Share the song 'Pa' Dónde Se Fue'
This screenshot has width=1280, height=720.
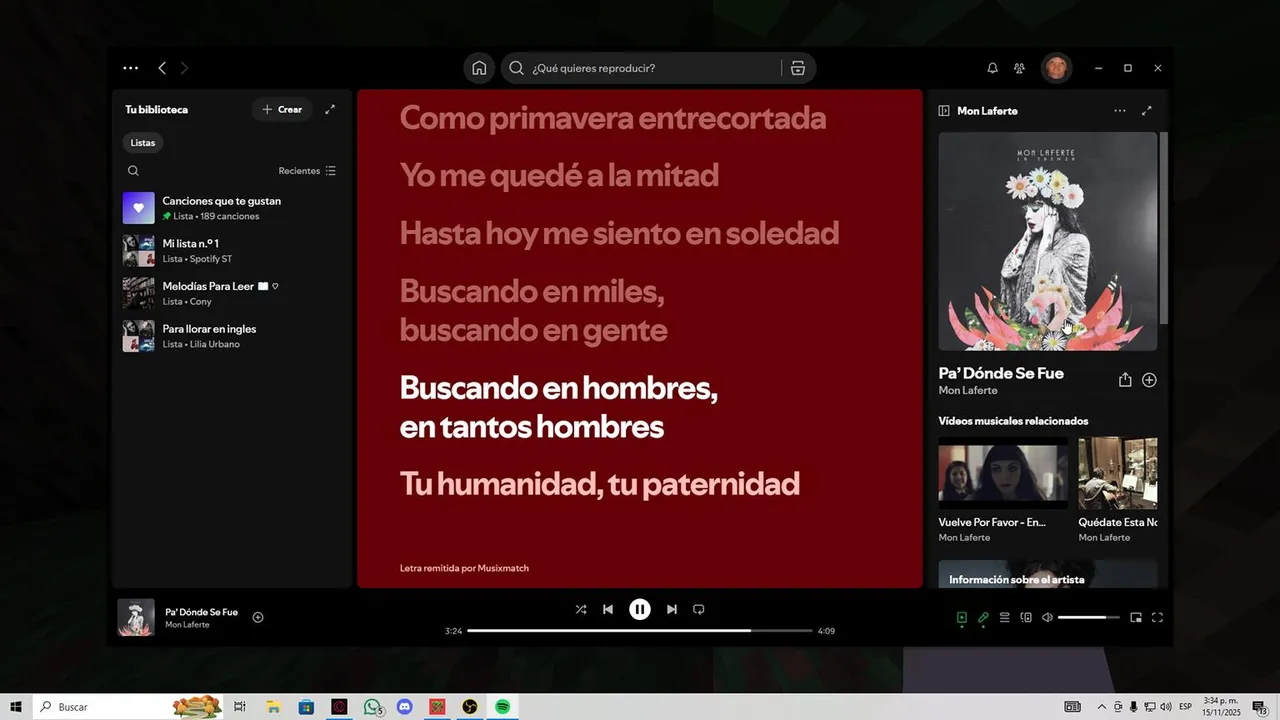1125,380
